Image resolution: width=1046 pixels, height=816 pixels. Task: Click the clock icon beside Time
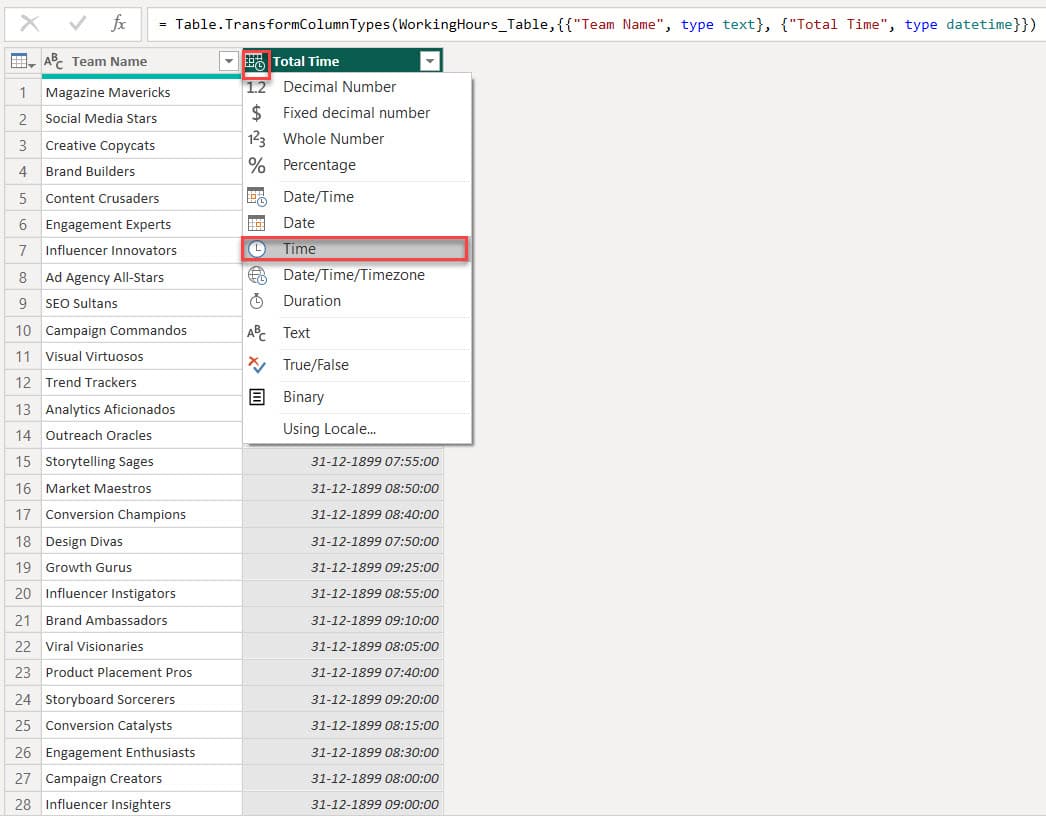(257, 249)
